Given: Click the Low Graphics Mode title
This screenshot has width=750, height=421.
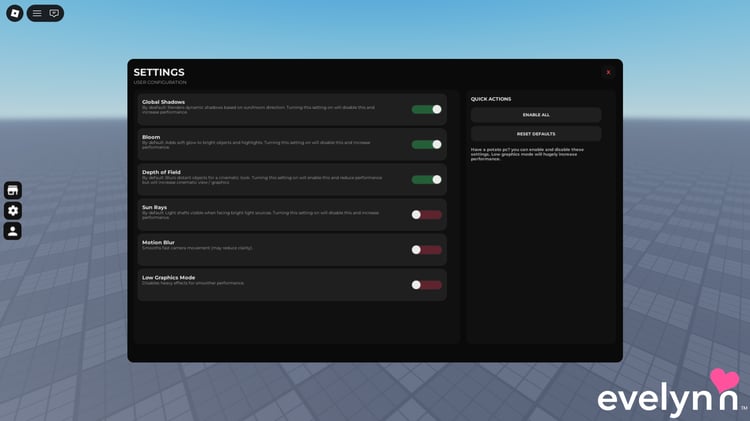Looking at the screenshot, I should (168, 277).
